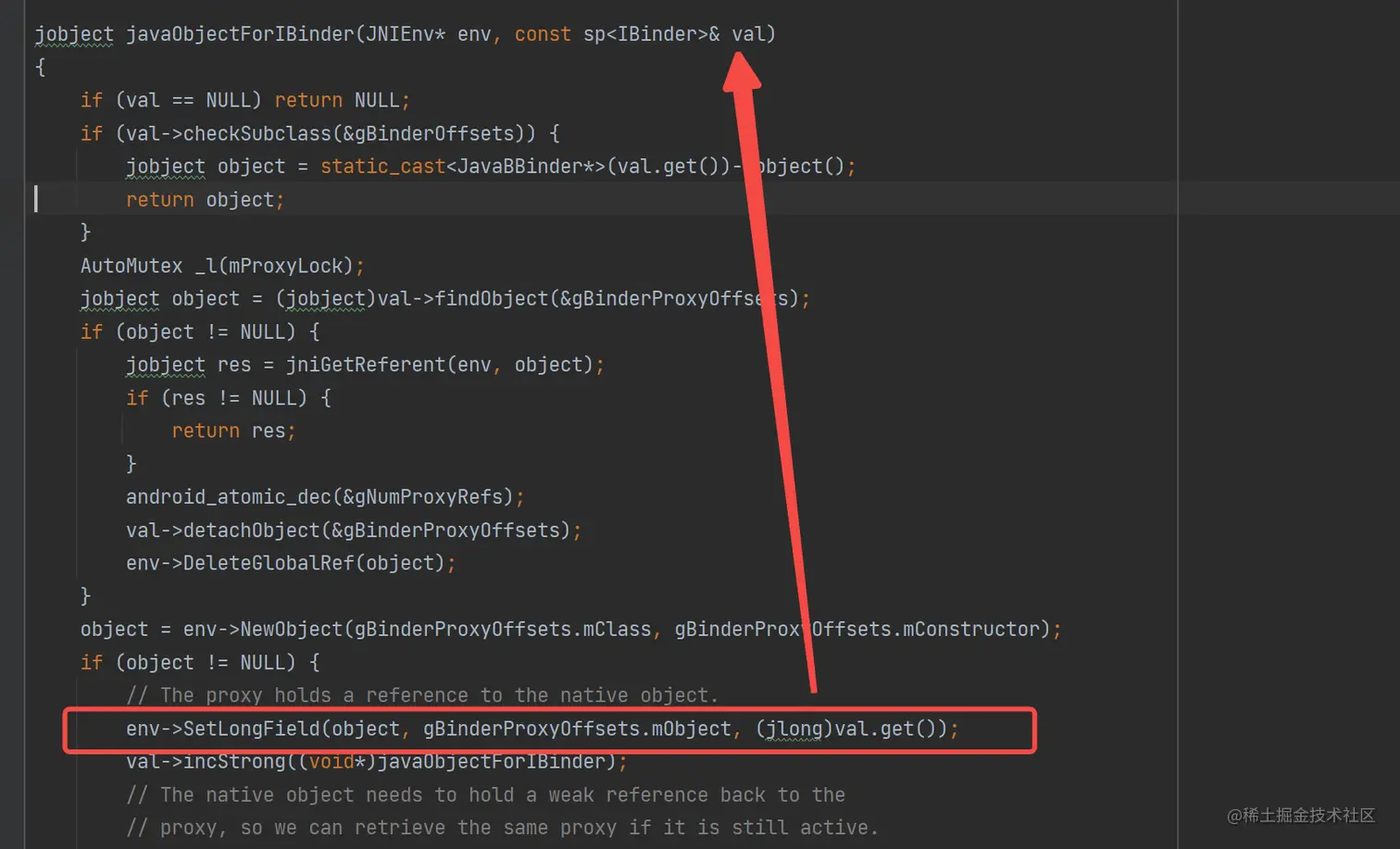Place the cursor on 'return object;' line
Image resolution: width=1400 pixels, height=849 pixels.
(x=206, y=200)
